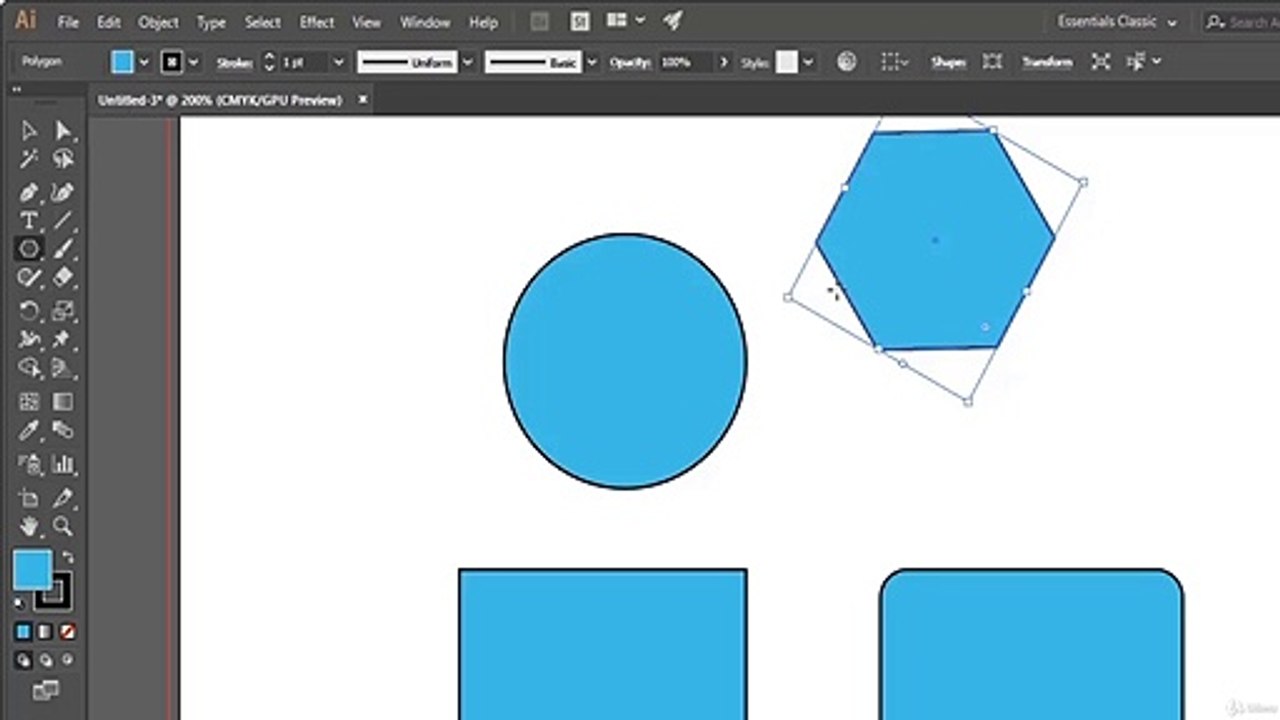Open the Edit menu
The image size is (1280, 720).
(x=109, y=22)
